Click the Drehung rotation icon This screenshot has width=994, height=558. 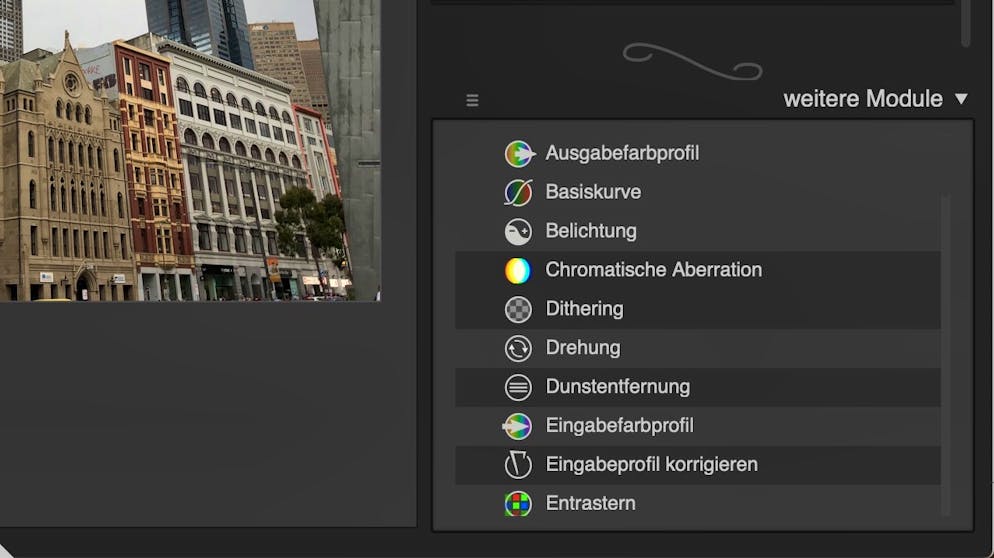pos(519,349)
